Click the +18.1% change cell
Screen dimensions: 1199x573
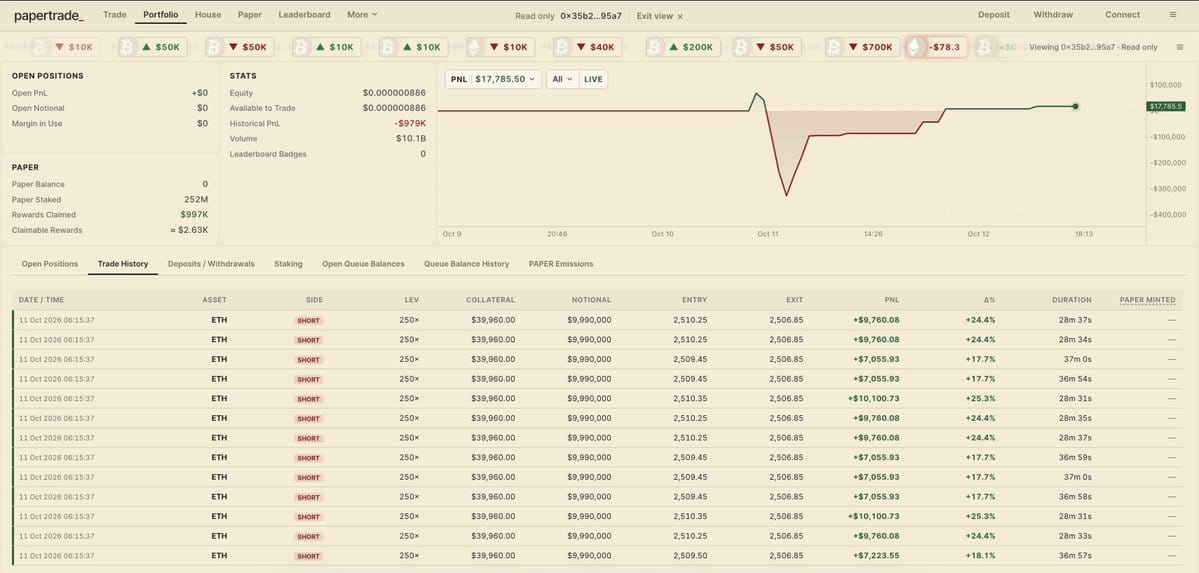click(x=980, y=556)
